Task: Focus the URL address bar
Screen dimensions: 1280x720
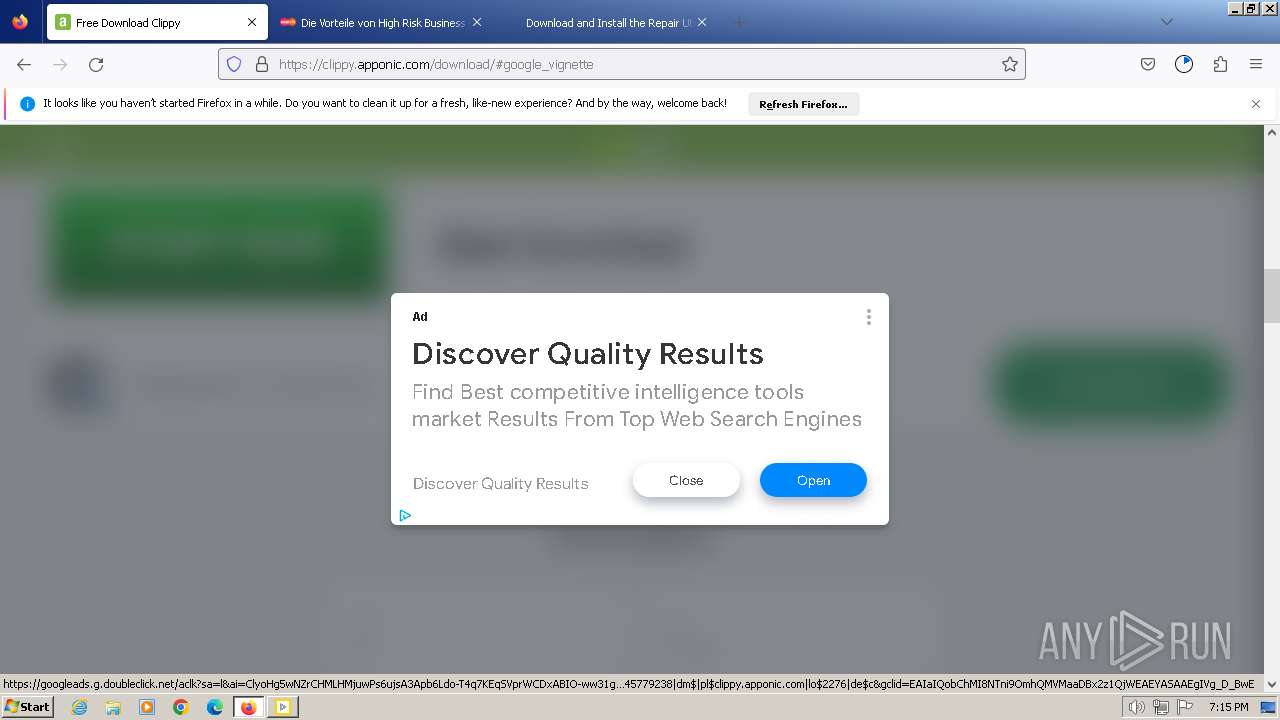Action: point(621,64)
